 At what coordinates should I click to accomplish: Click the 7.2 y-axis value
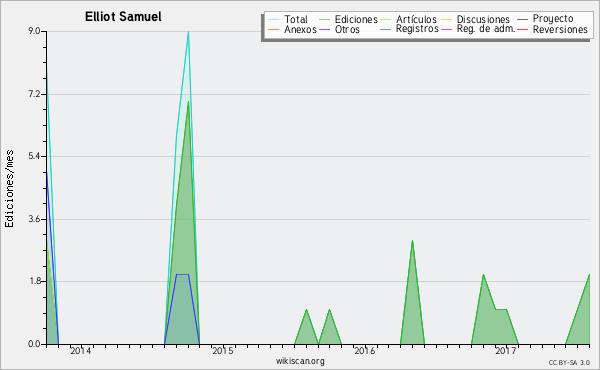coord(34,94)
